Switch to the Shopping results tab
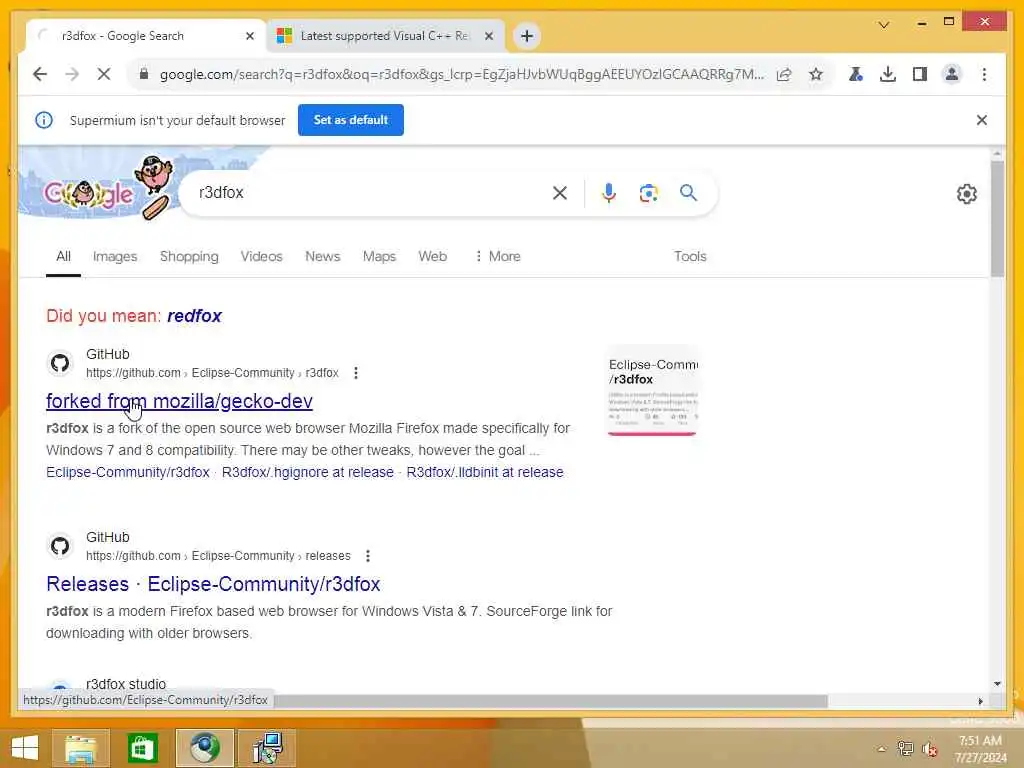1024x768 pixels. [189, 257]
